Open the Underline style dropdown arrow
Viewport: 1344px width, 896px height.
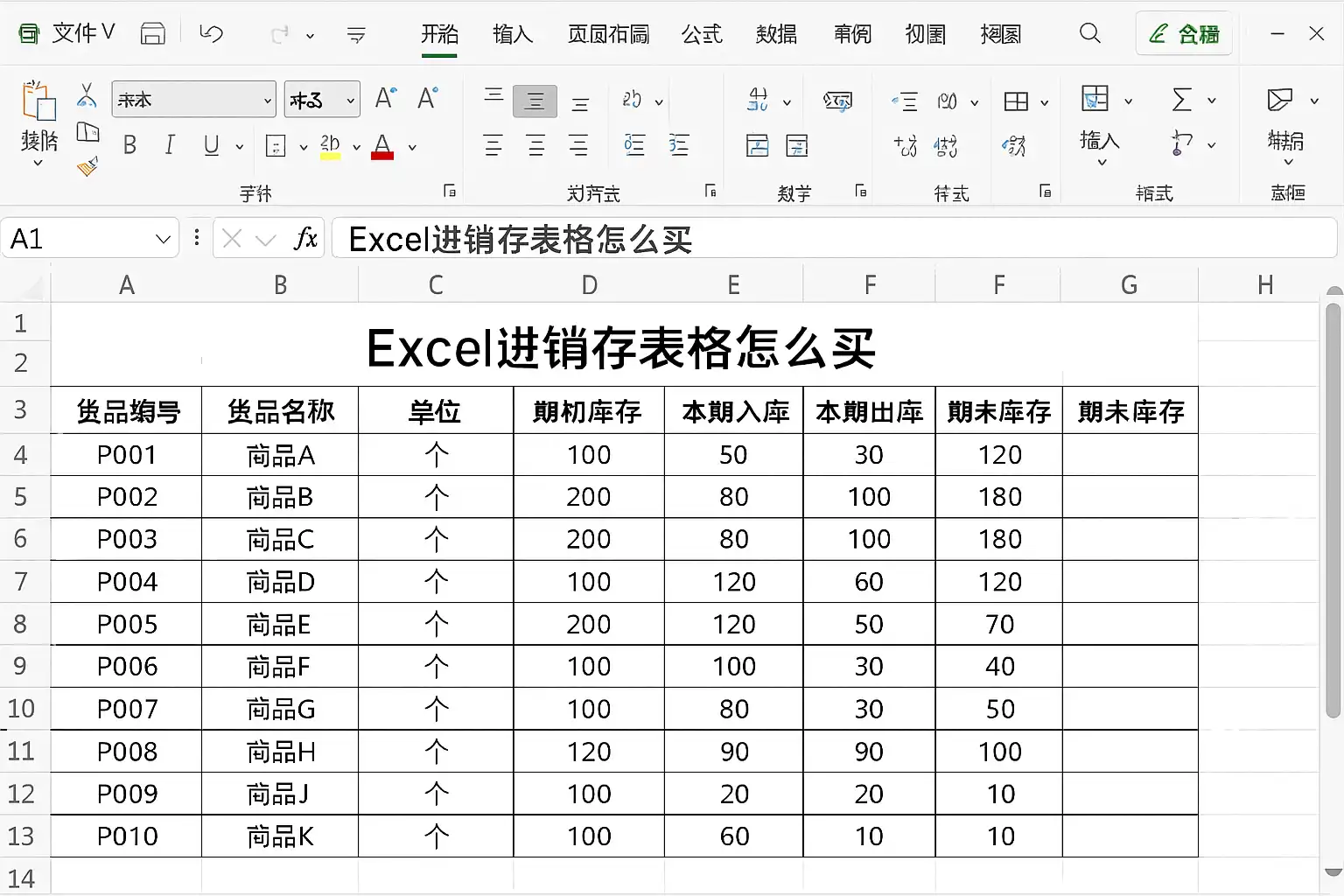coord(239,147)
